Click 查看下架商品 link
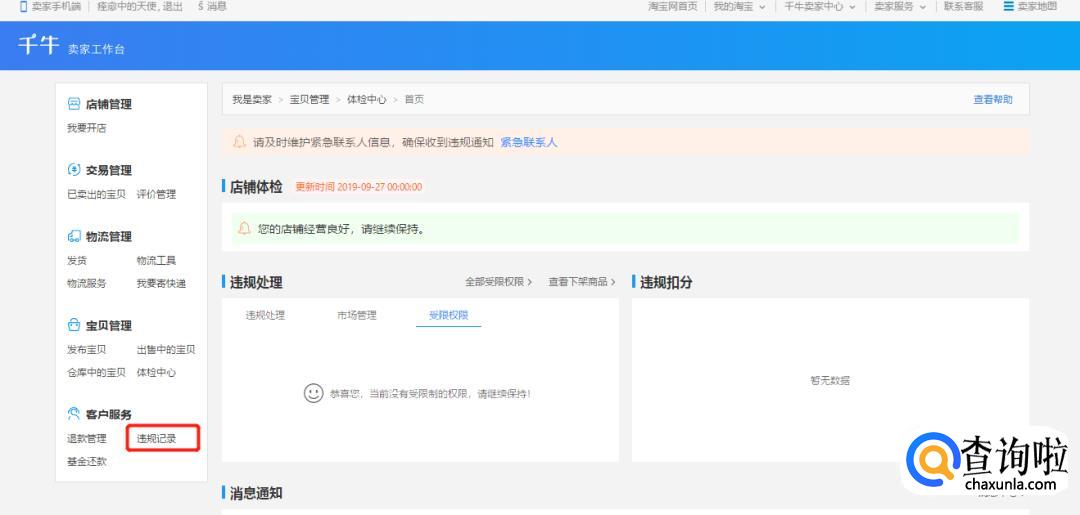Viewport: 1080px width, 515px height. tap(581, 282)
